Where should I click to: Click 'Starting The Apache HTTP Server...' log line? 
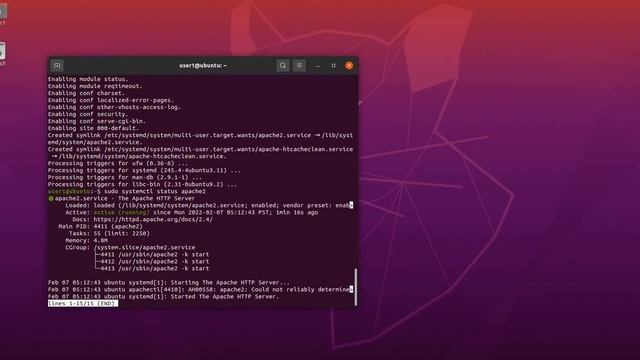point(169,282)
